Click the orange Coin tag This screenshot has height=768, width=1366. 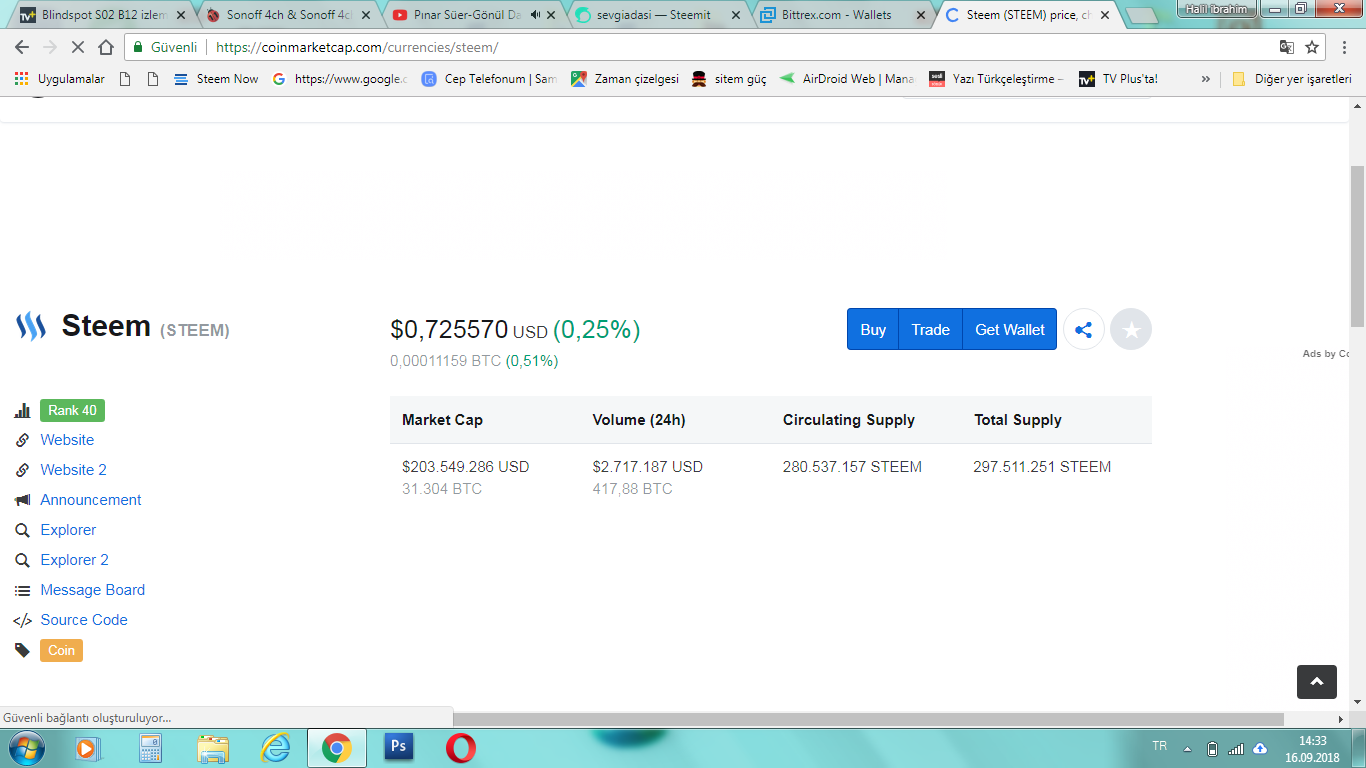click(x=62, y=650)
